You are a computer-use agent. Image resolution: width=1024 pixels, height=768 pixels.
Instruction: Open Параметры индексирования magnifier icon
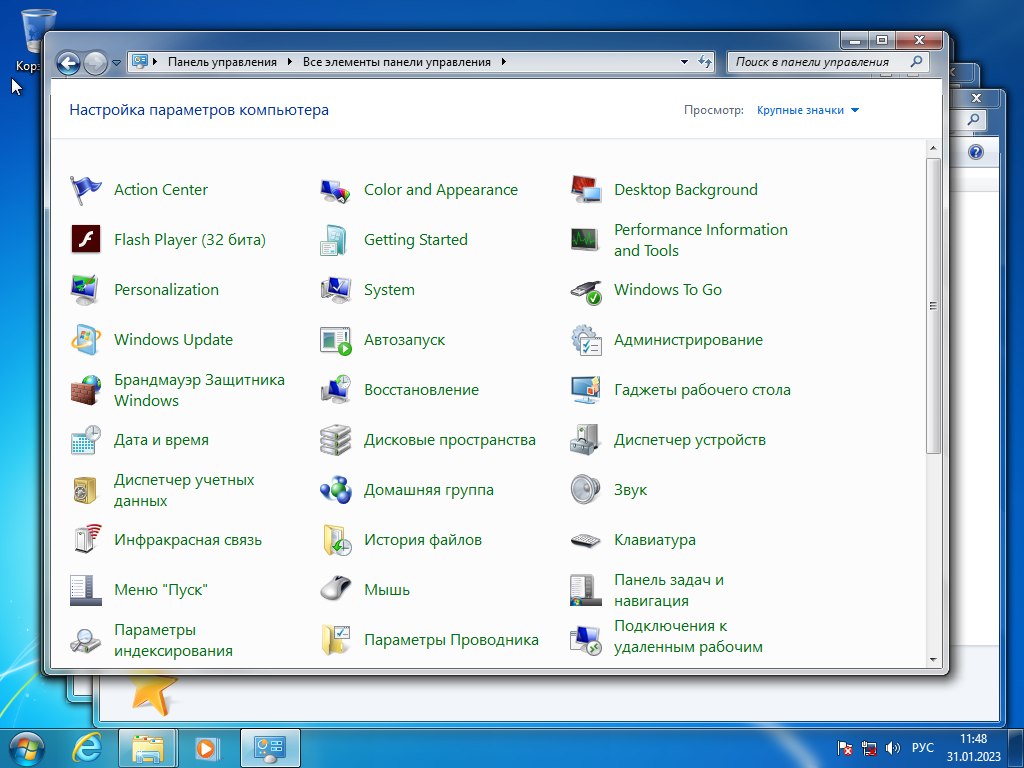pyautogui.click(x=86, y=640)
